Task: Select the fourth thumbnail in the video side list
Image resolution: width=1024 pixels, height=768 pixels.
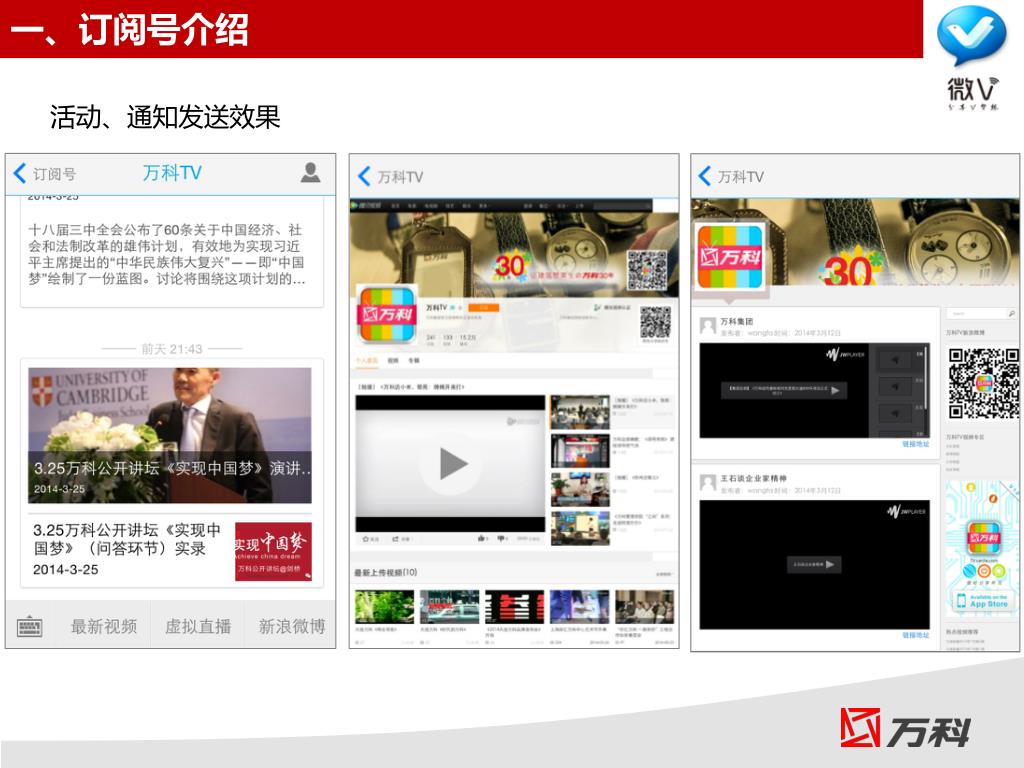Action: pyautogui.click(x=580, y=528)
